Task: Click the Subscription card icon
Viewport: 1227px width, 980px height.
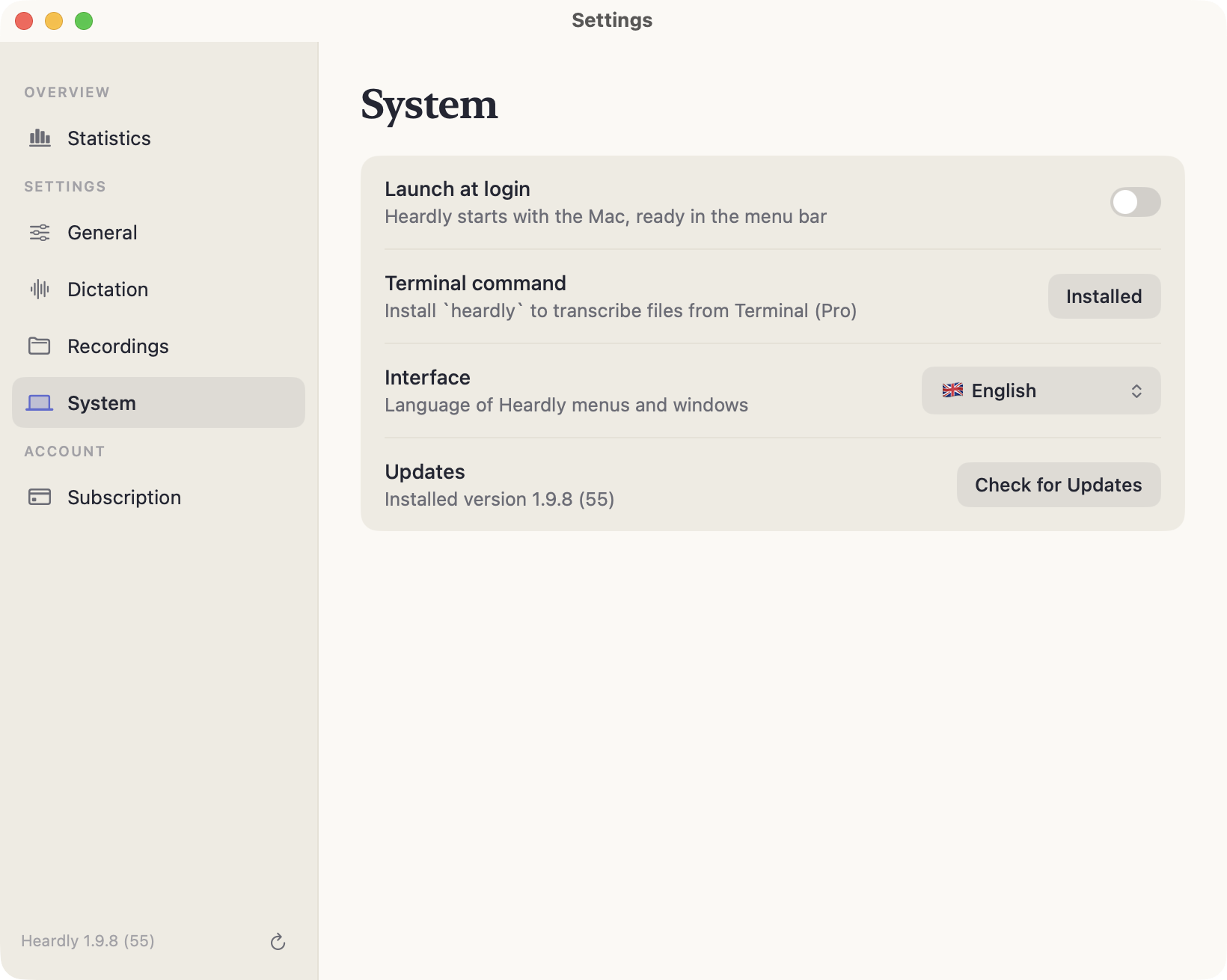Action: [x=40, y=497]
